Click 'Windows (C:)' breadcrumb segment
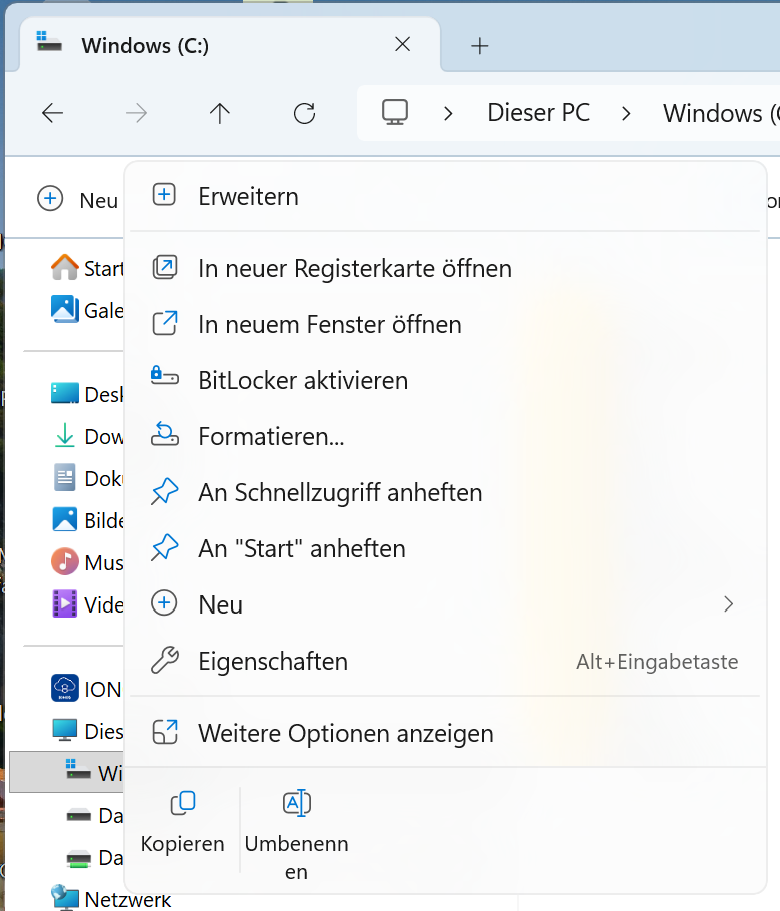This screenshot has width=780, height=911. [721, 113]
